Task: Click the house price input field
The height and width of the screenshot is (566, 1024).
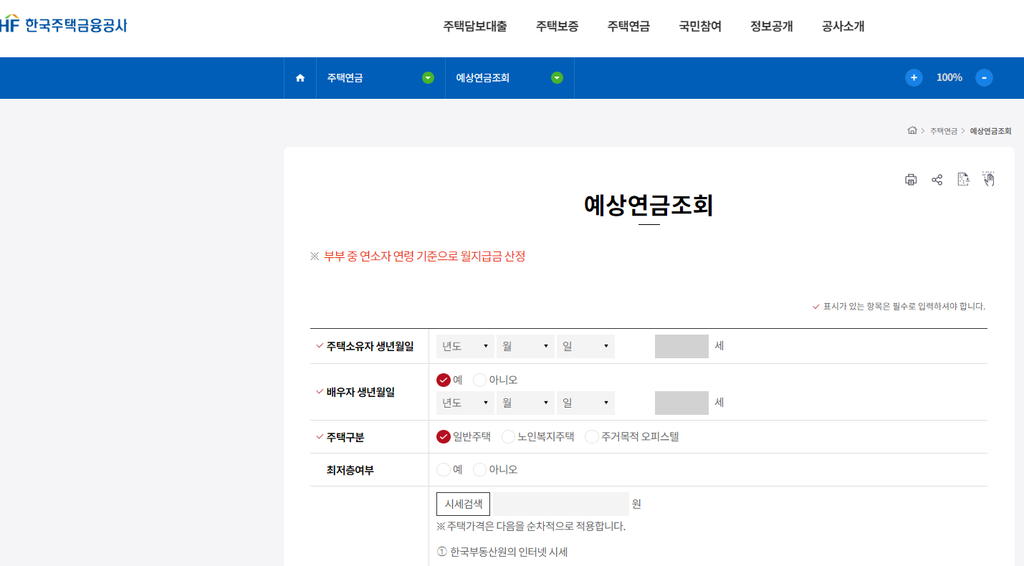Action: [x=560, y=504]
